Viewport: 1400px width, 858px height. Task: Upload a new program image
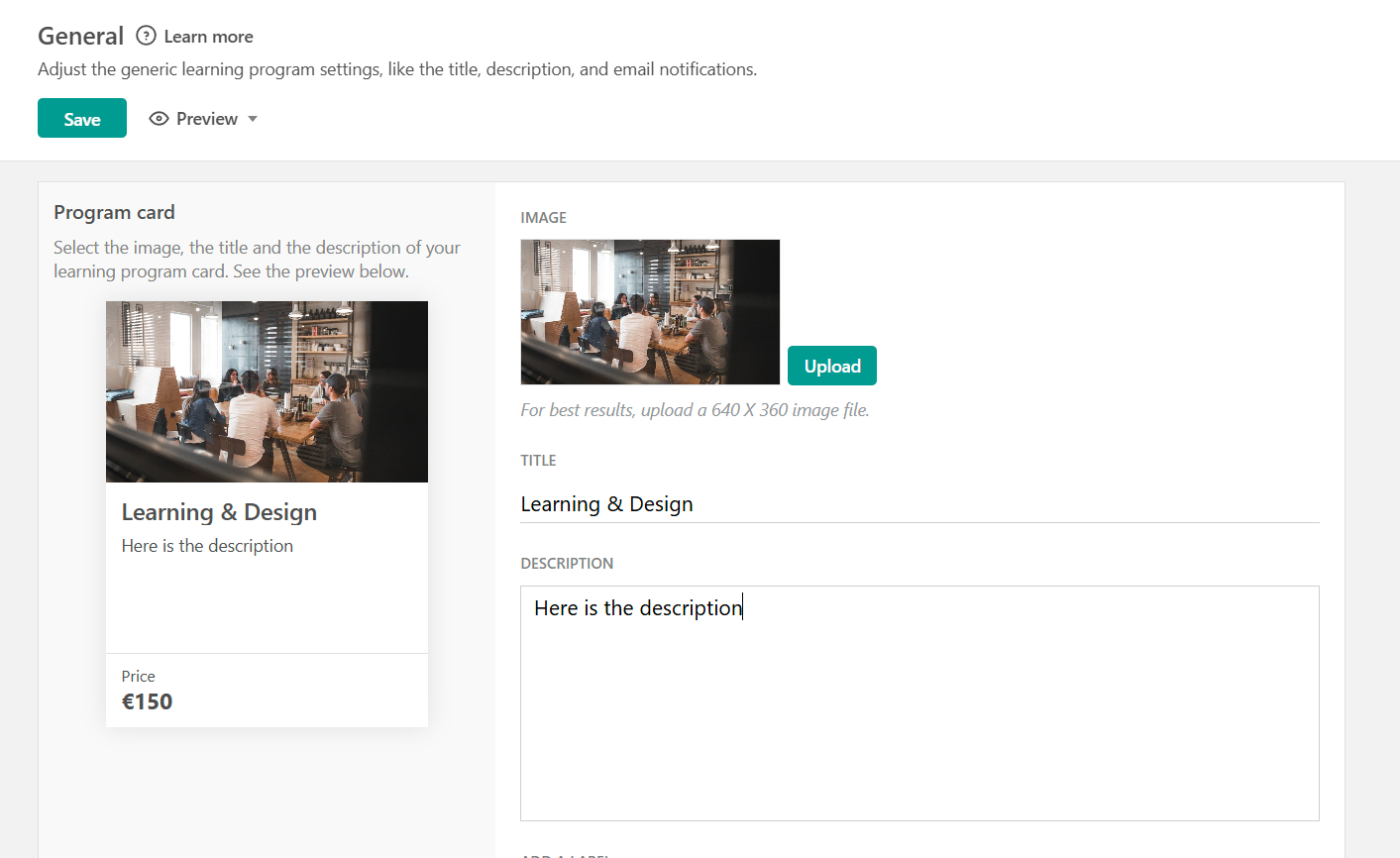coord(832,366)
